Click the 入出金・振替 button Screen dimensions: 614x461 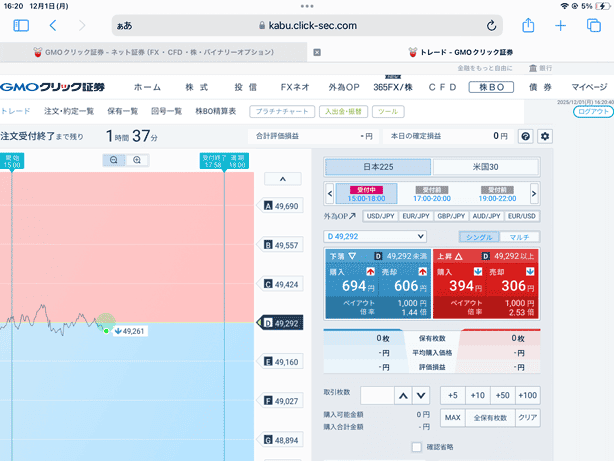coord(343,112)
